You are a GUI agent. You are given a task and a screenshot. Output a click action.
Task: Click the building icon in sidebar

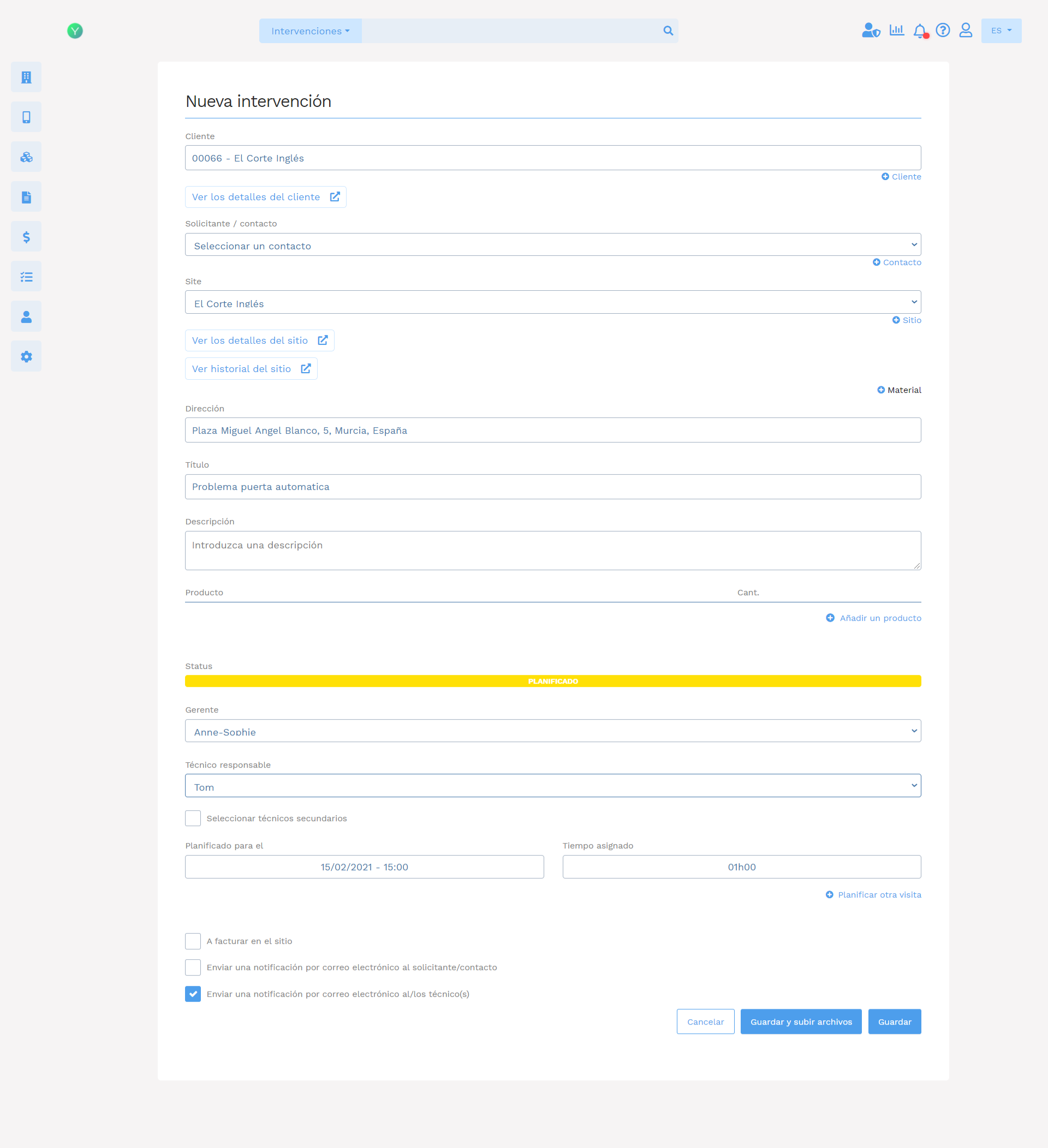[26, 77]
